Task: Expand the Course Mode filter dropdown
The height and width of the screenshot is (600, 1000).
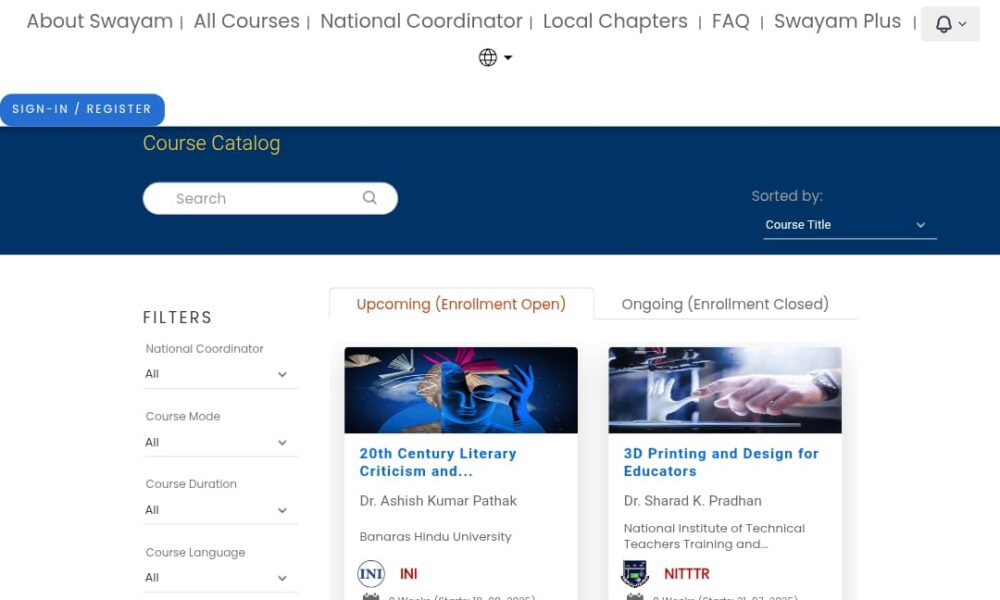Action: (x=220, y=442)
